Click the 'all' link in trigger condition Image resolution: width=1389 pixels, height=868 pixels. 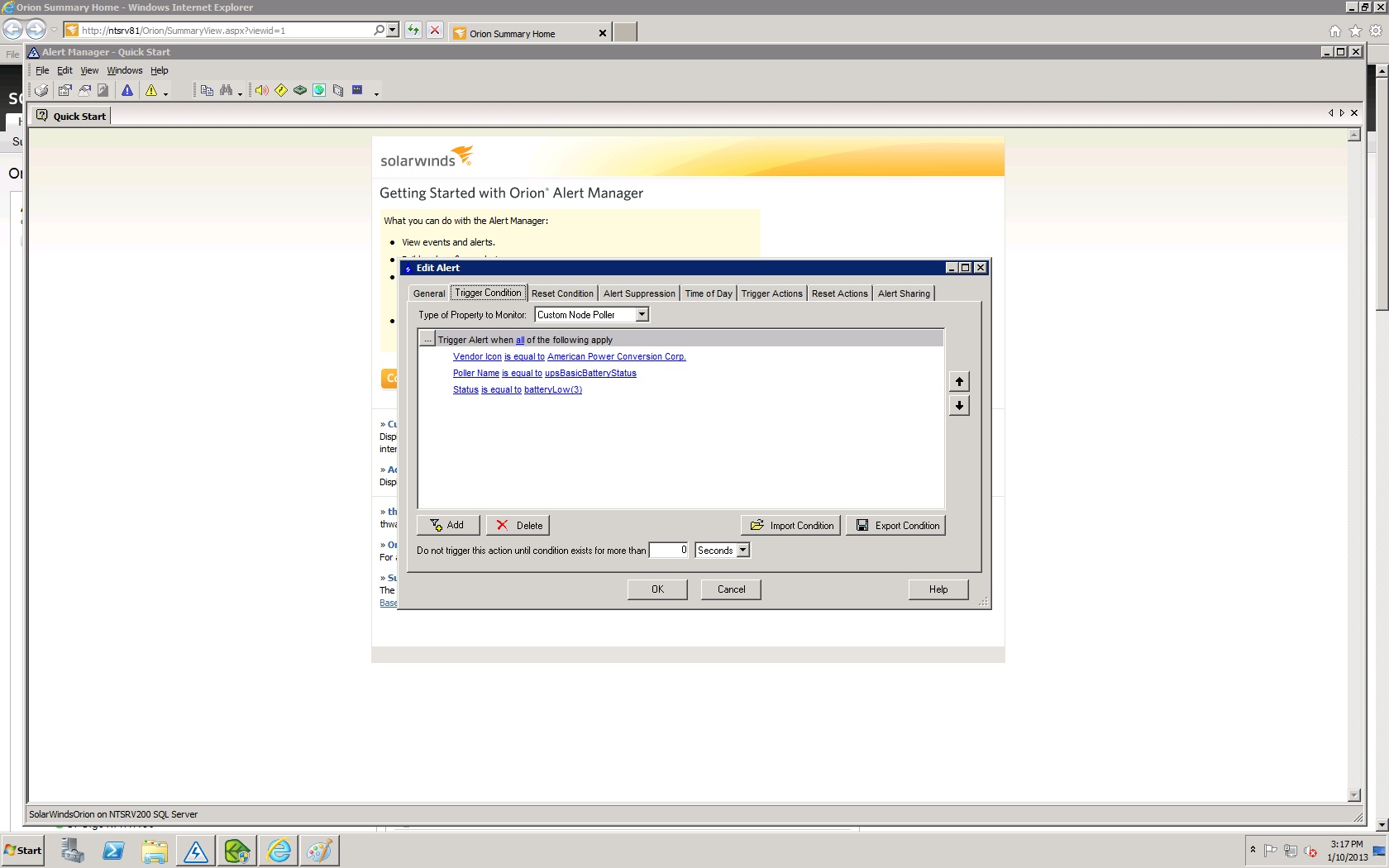[x=520, y=340]
